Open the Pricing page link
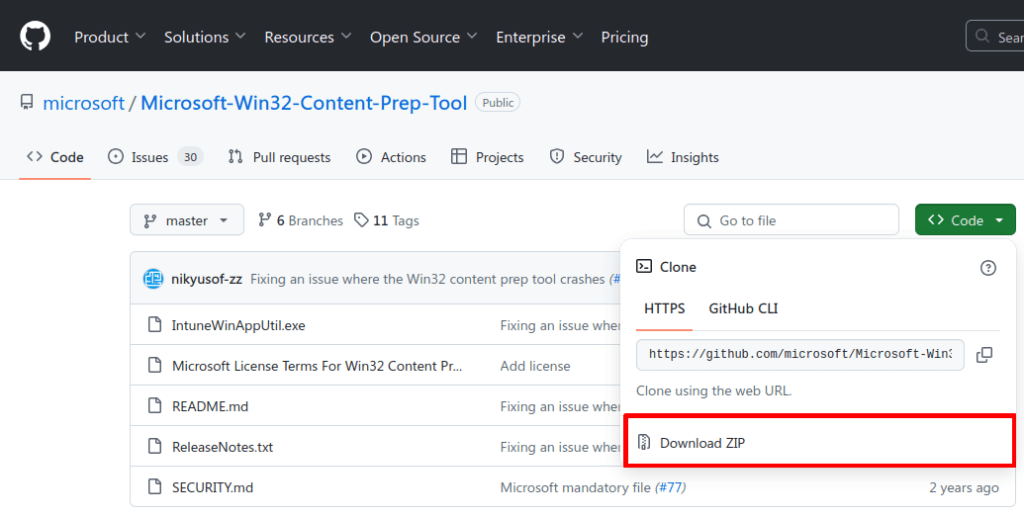Screen dimensions: 1024x518 [x=624, y=37]
